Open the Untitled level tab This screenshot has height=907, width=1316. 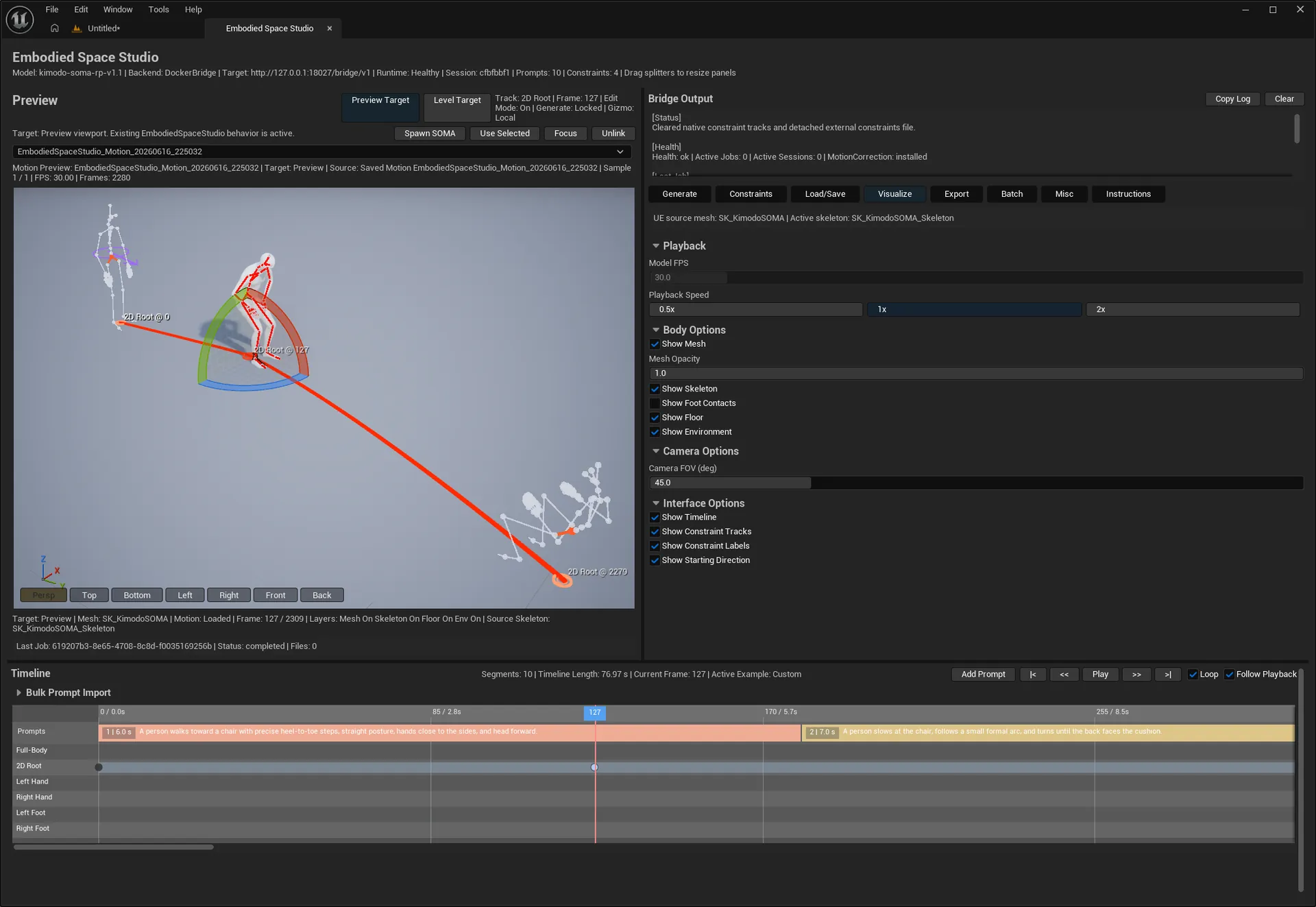[x=103, y=28]
